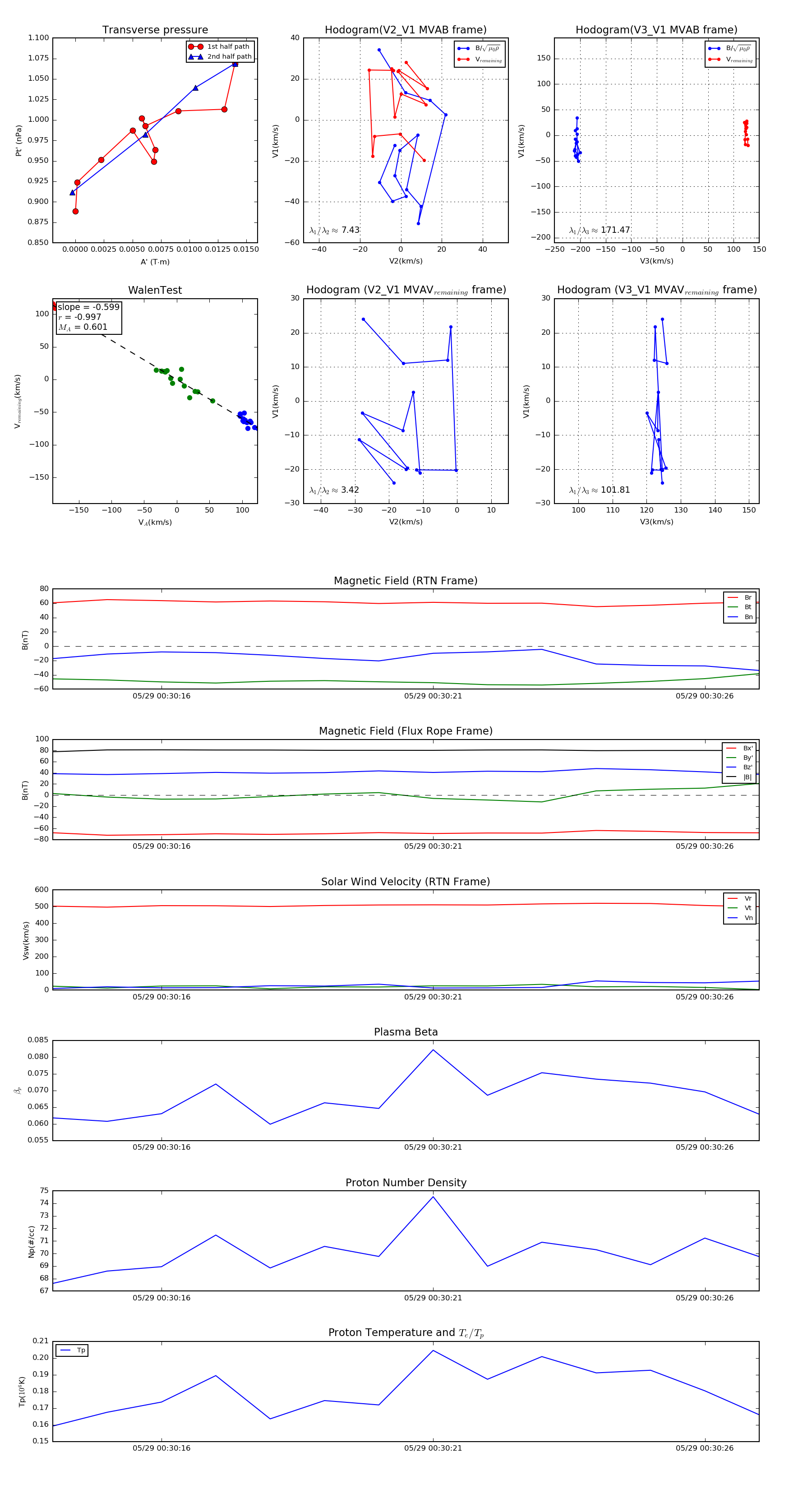Click the 'Magnetic Field (Flux Rope Frame)' title
Image resolution: width=812 pixels, height=1489 pixels.
(406, 731)
